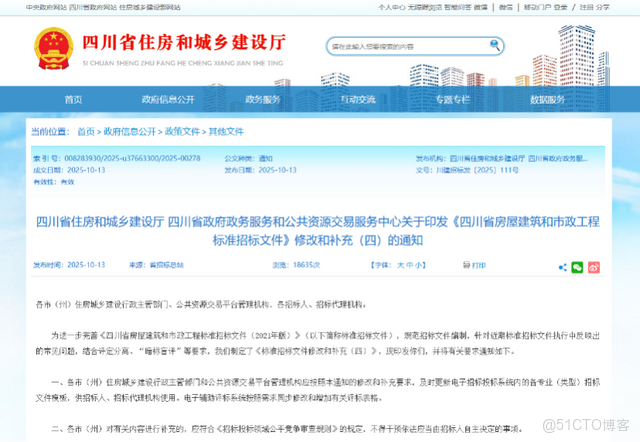
Task: Click the 发布时间: 2025-10-13 text
Action: click(x=69, y=265)
